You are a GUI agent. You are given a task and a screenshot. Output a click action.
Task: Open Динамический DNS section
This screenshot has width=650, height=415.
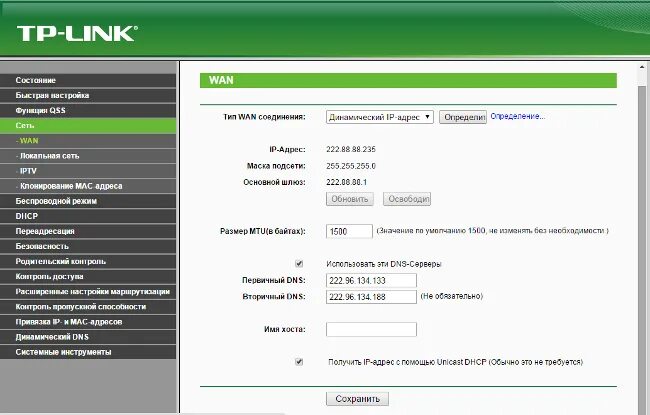(88, 337)
